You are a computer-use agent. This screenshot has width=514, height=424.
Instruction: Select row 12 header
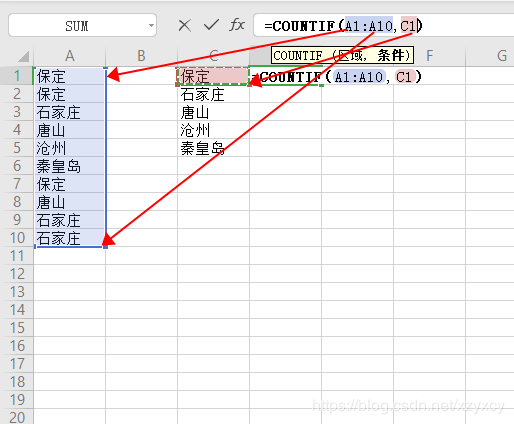point(17,274)
